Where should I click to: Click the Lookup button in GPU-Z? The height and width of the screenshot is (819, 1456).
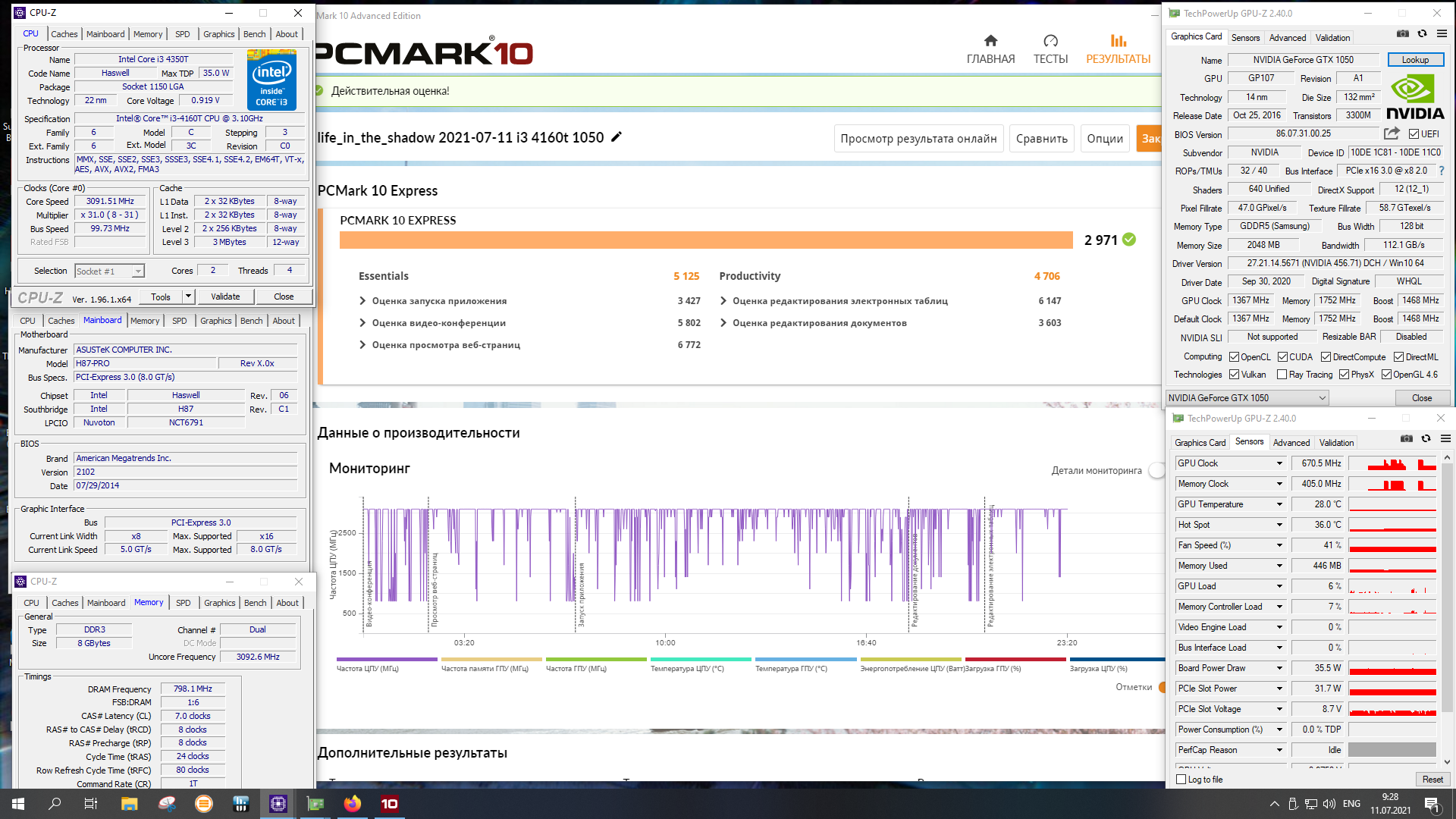click(x=1415, y=60)
